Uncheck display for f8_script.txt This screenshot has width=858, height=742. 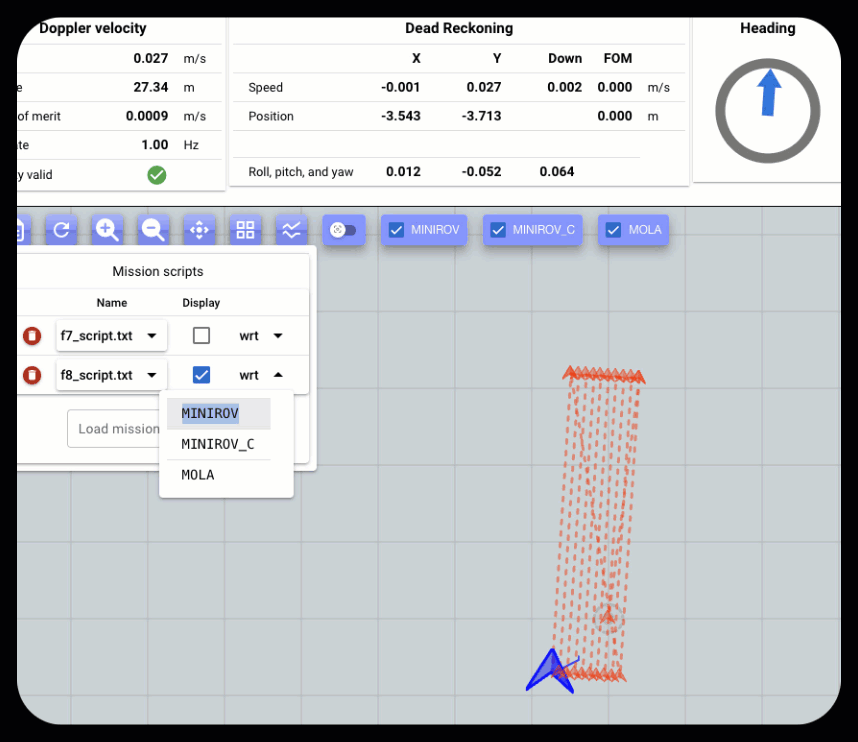pos(201,375)
